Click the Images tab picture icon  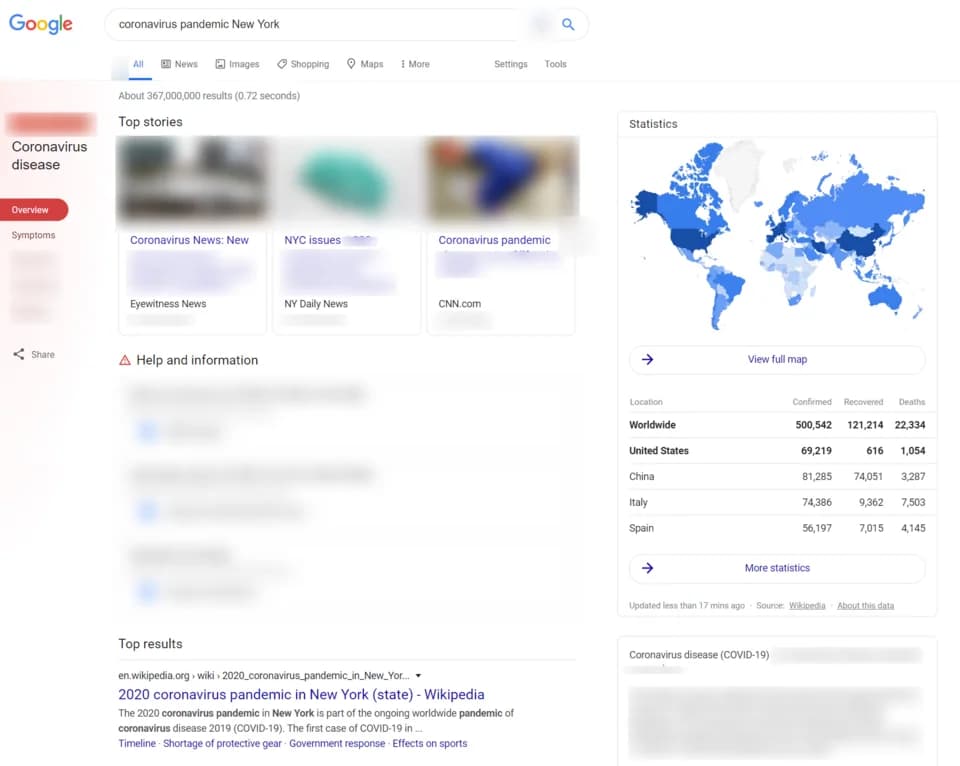pos(220,64)
